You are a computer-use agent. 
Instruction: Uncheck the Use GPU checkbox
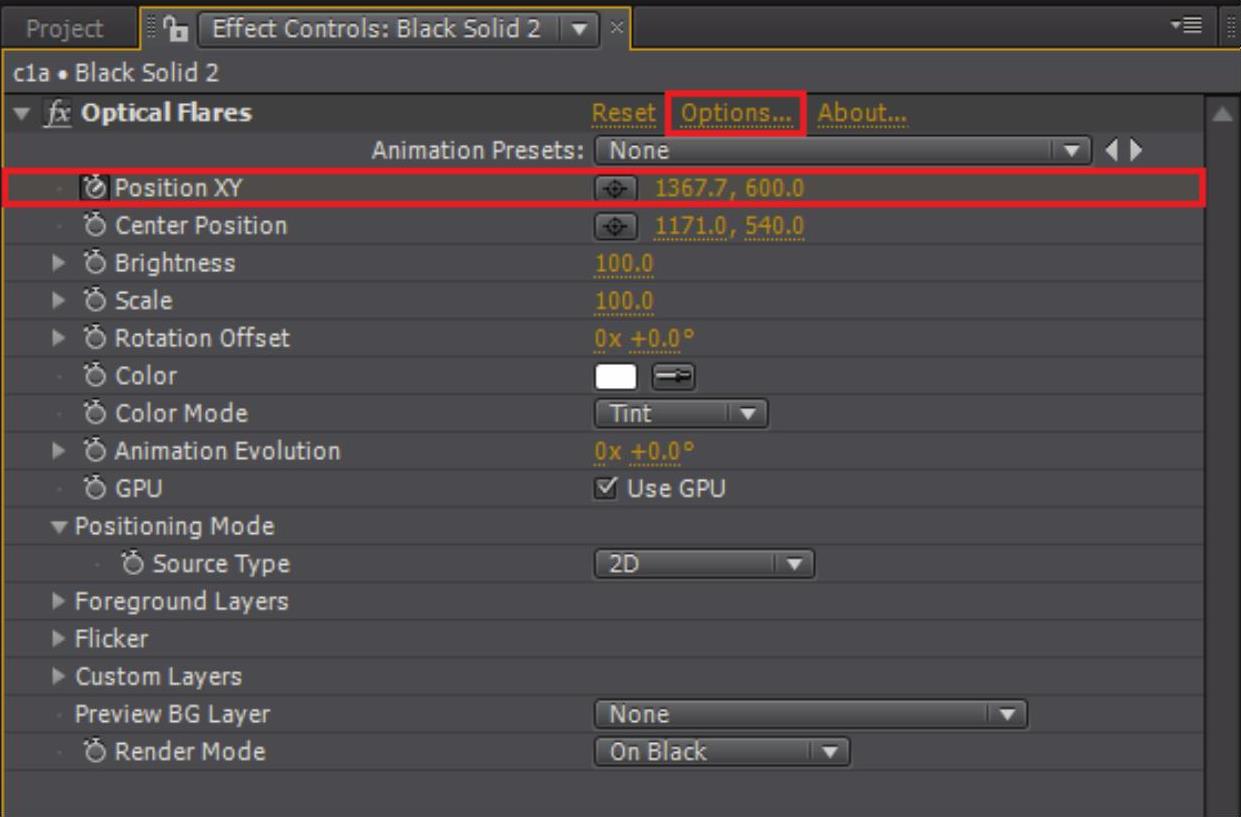point(605,488)
